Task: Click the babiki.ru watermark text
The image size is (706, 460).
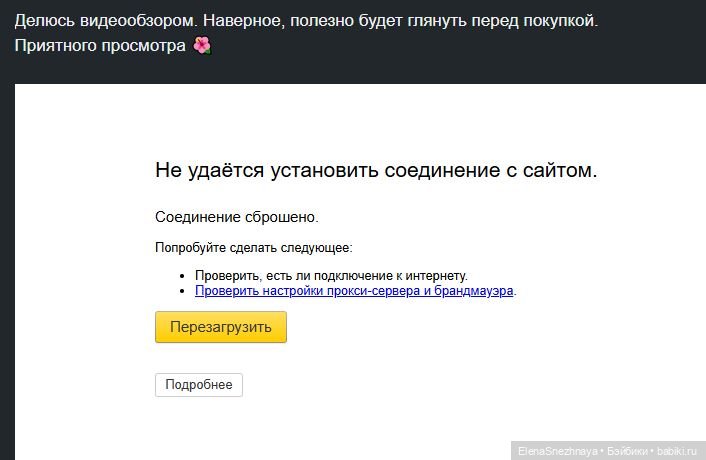Action: (x=677, y=451)
